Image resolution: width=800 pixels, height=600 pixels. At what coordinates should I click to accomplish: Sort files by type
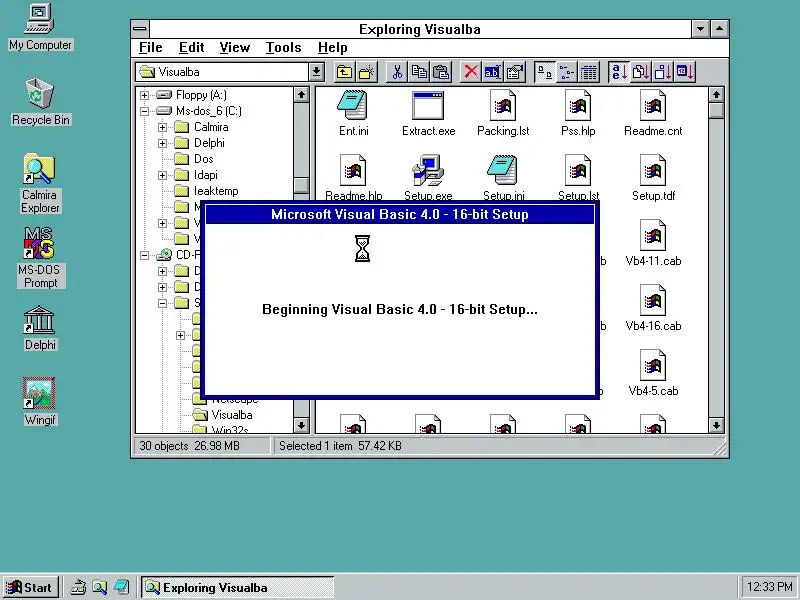640,72
